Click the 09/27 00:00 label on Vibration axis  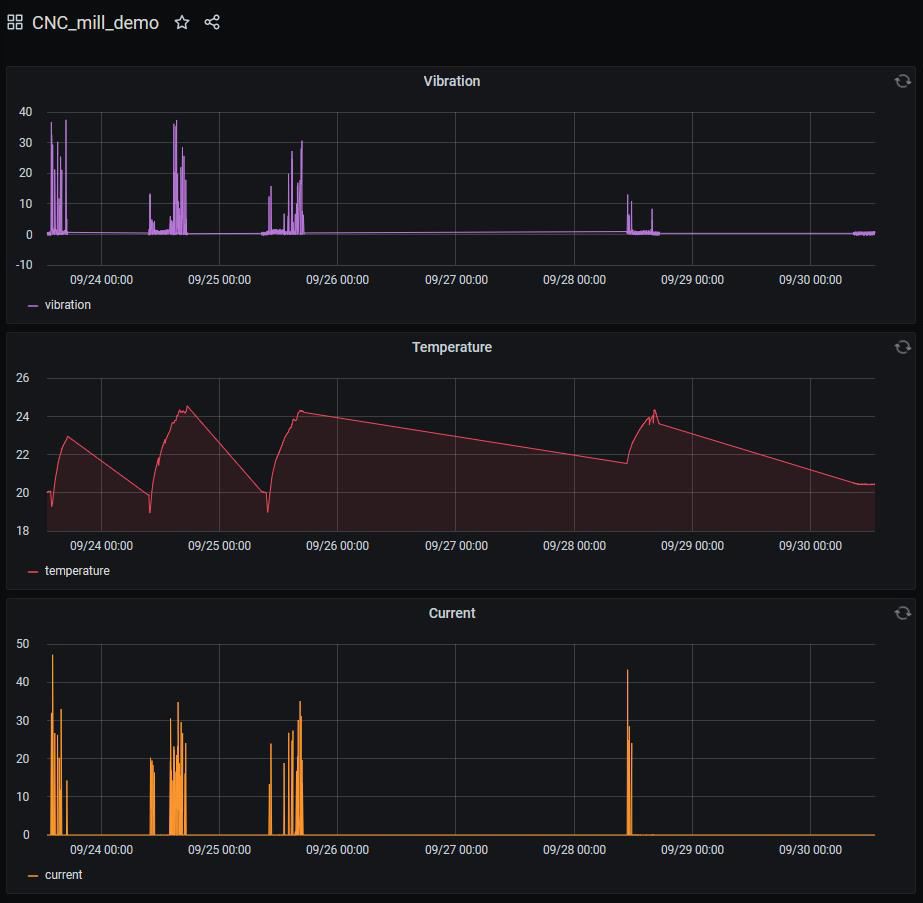coord(456,280)
